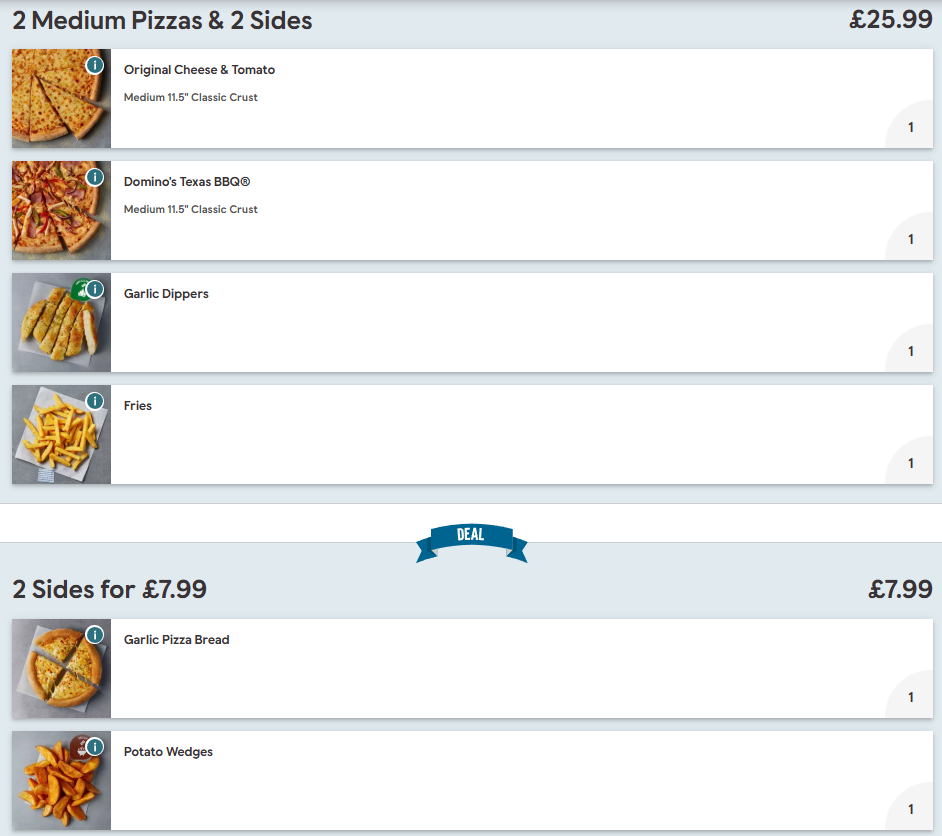Click the green vegetarian badge on Garlic Dippers
The image size is (942, 836).
pyautogui.click(x=79, y=289)
